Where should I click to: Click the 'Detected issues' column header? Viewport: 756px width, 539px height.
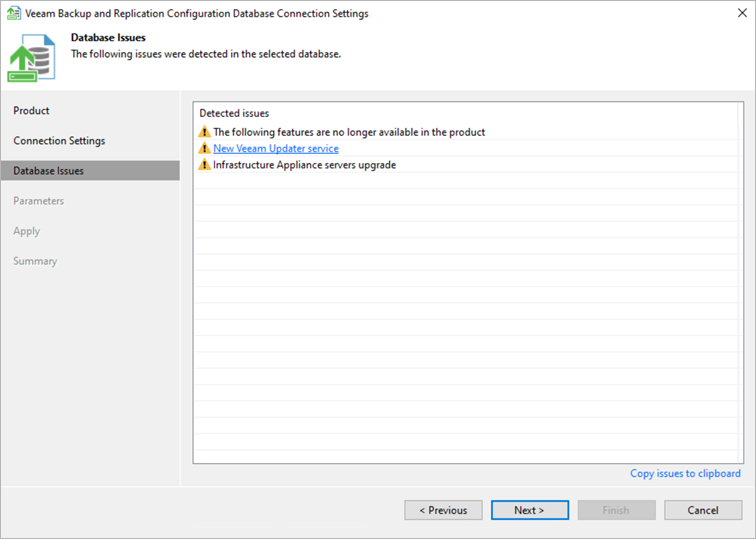click(234, 113)
